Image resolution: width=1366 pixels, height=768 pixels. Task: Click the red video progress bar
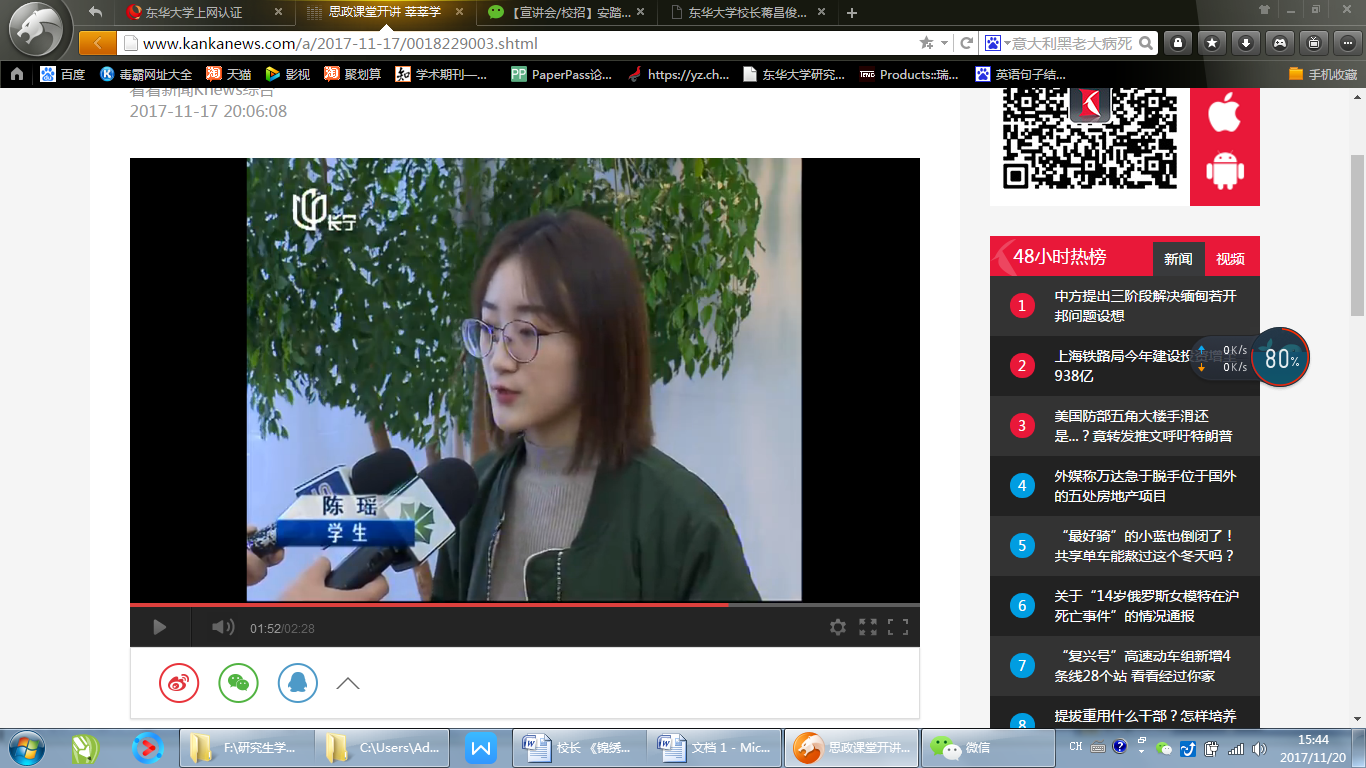pos(430,605)
